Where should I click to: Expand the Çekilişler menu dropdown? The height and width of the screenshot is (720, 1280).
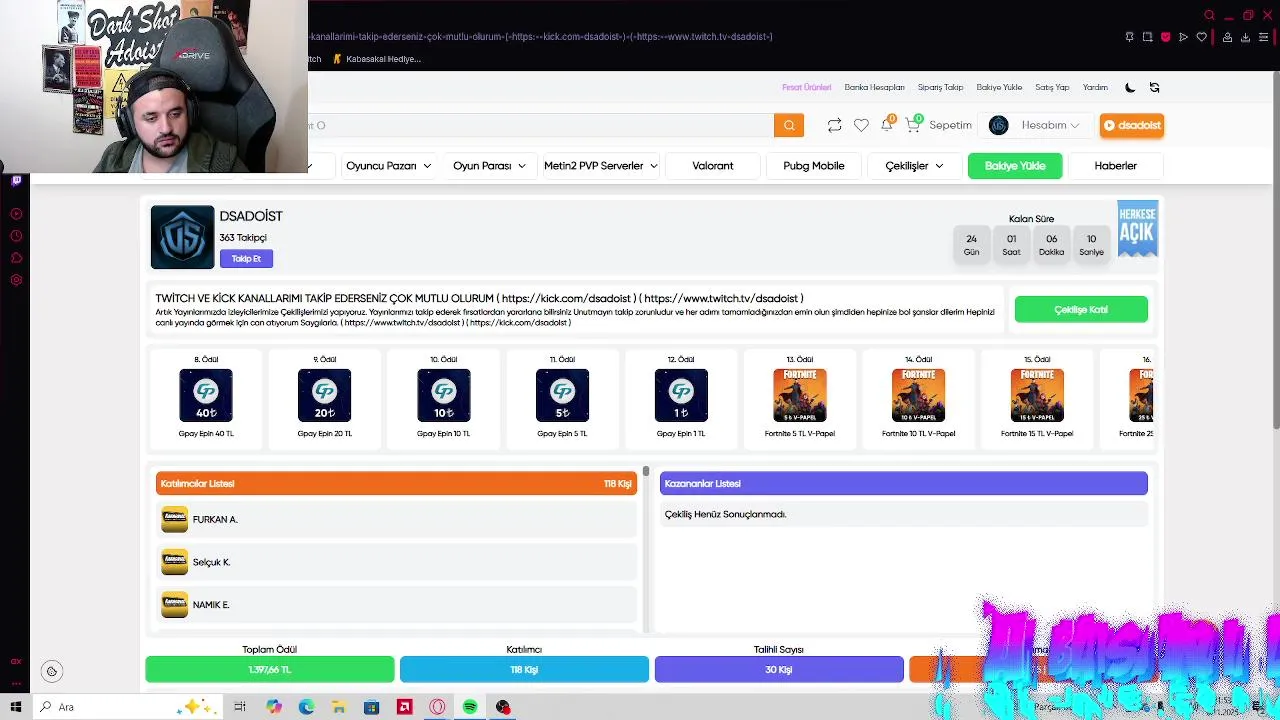914,166
